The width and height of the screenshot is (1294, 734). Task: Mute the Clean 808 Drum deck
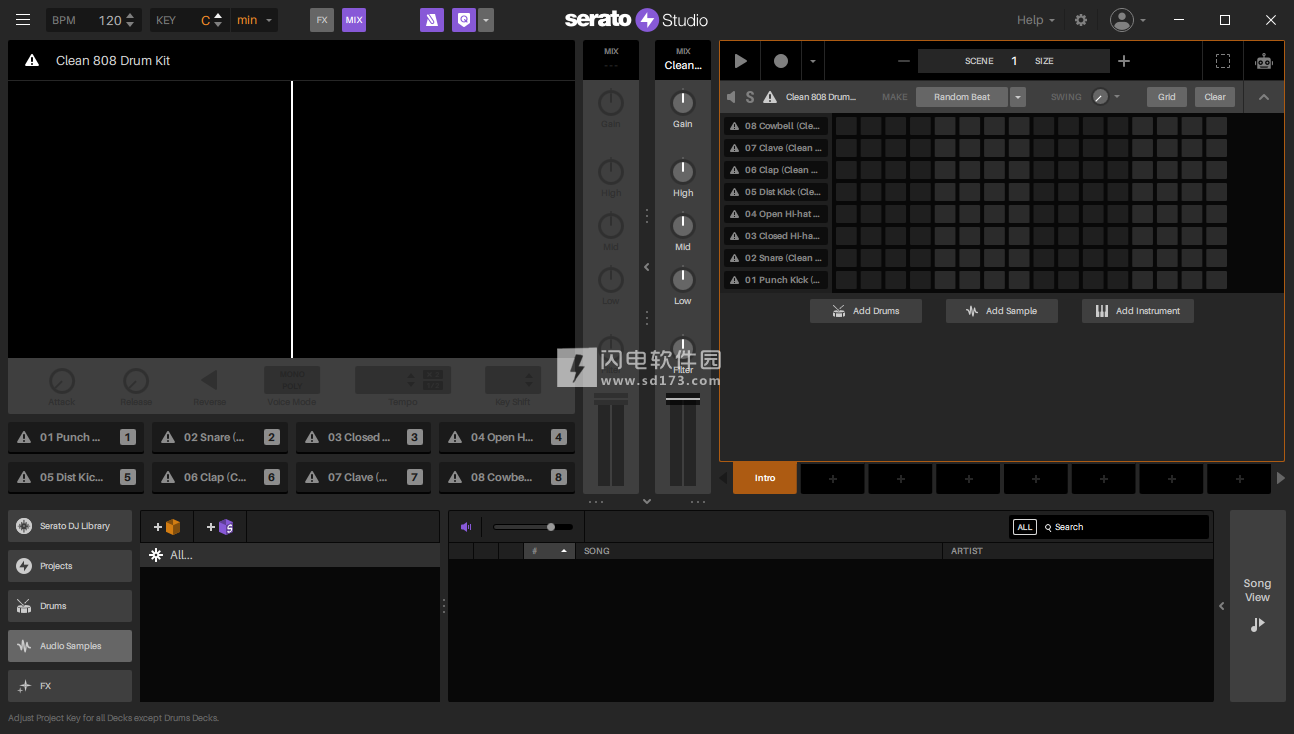click(731, 97)
